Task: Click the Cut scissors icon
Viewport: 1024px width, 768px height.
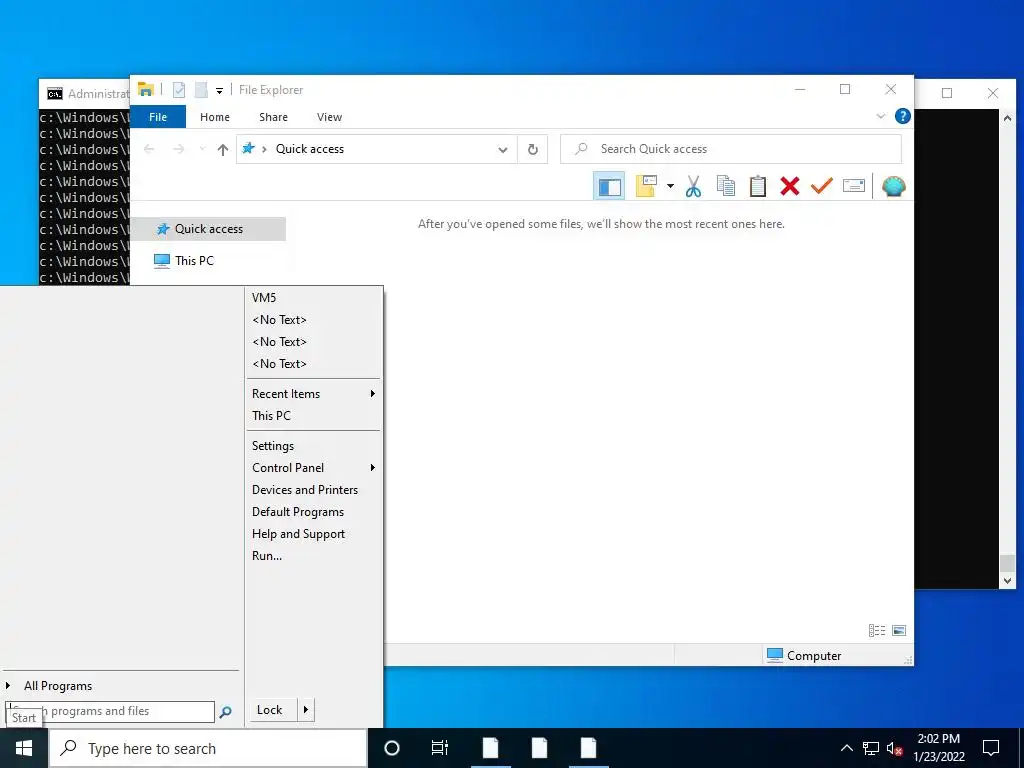Action: pyautogui.click(x=693, y=186)
